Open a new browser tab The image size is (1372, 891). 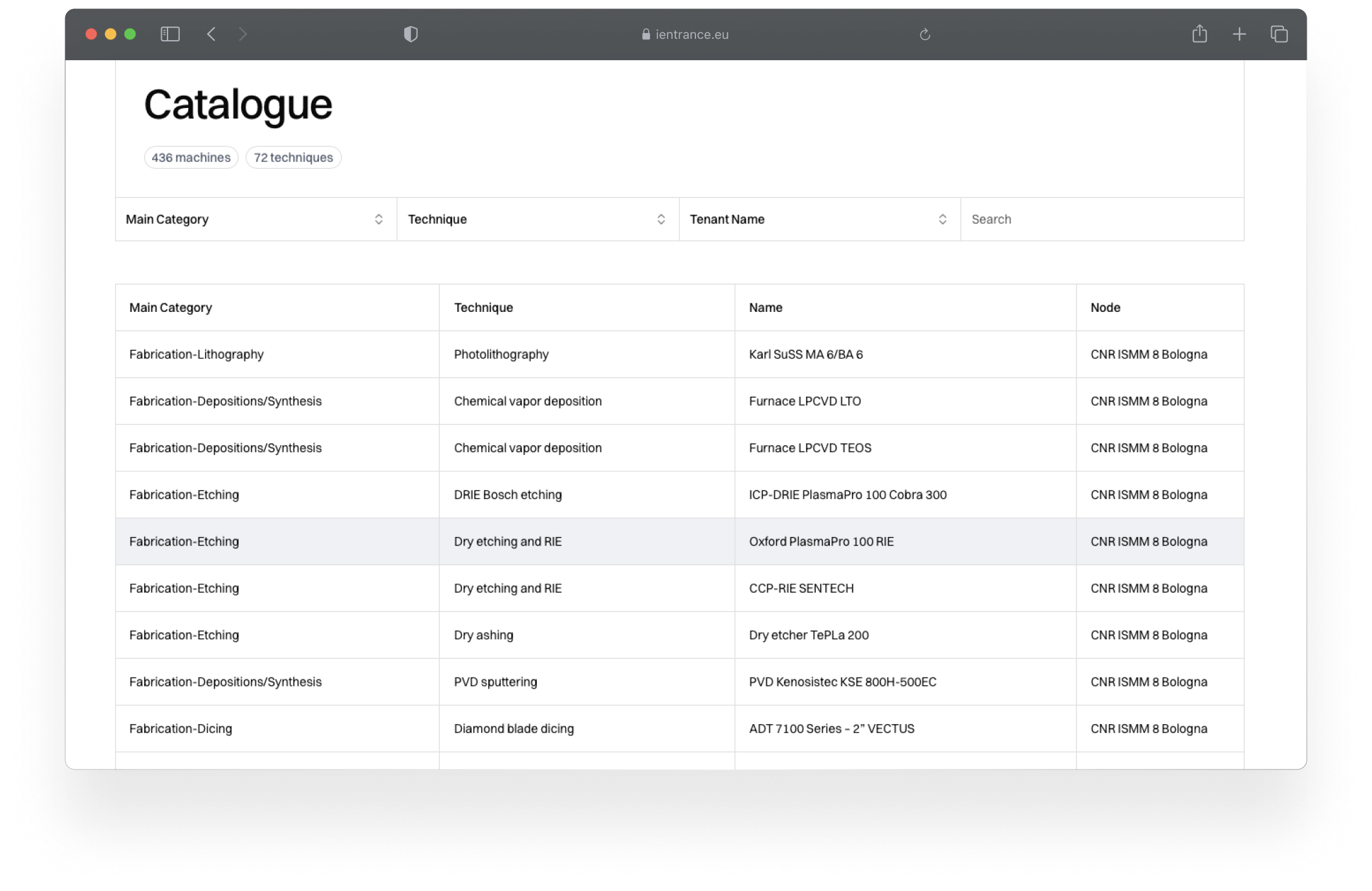1239,34
